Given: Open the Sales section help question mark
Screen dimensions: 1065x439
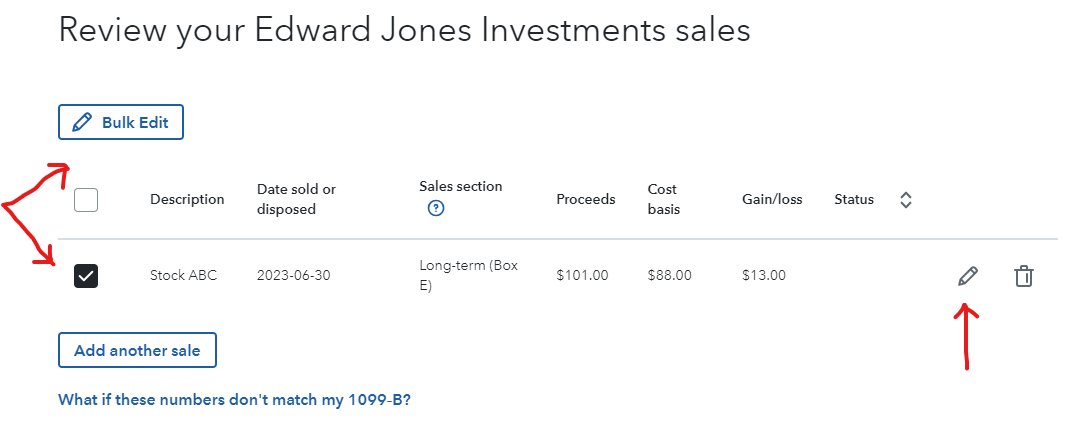Looking at the screenshot, I should 435,209.
